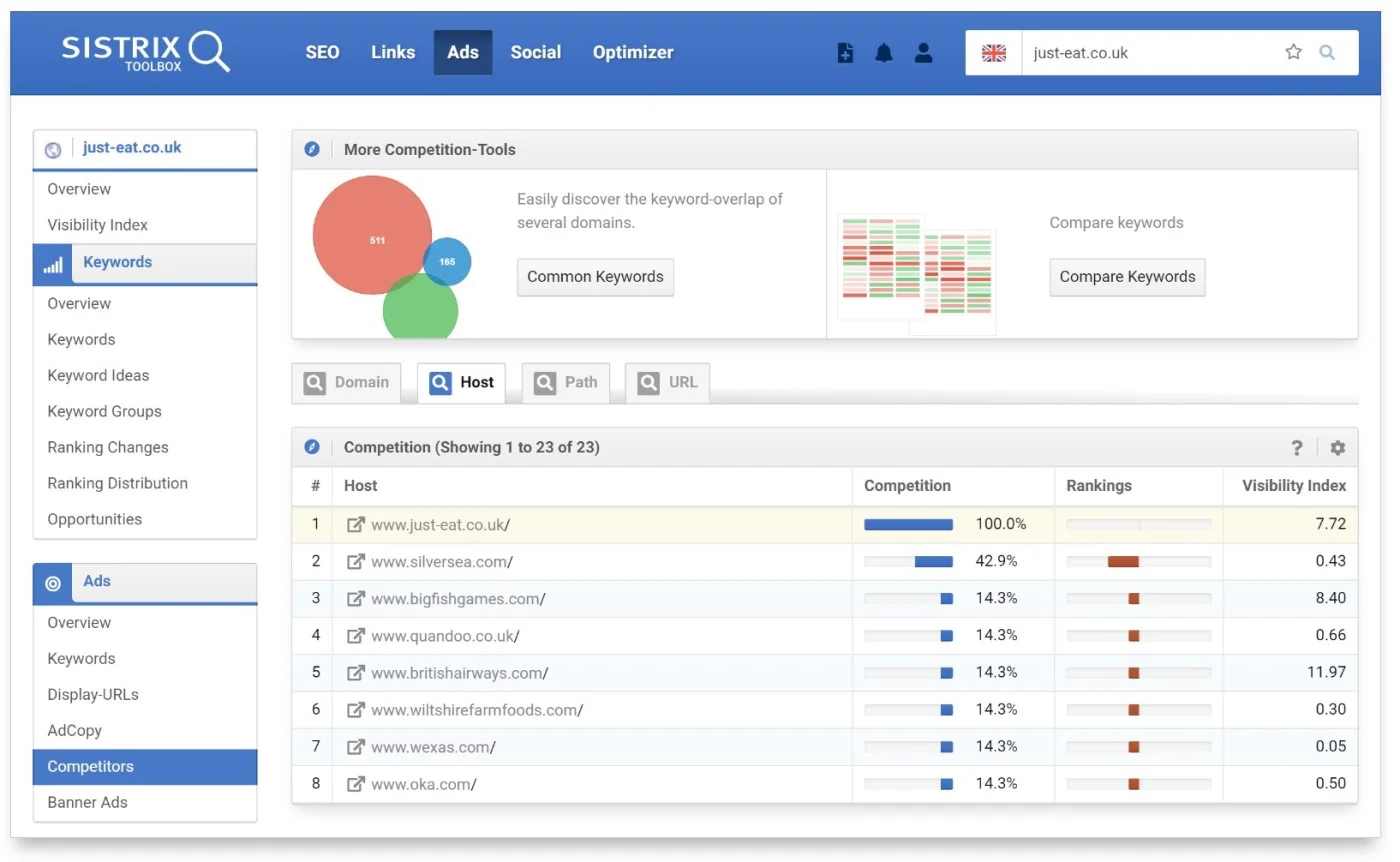
Task: Switch to the Domain tab
Action: click(x=346, y=383)
